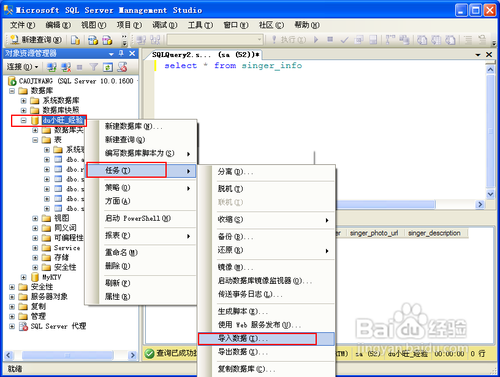
Task: Click the disconnect icon in Object Explorer
Action: click(x=66, y=67)
